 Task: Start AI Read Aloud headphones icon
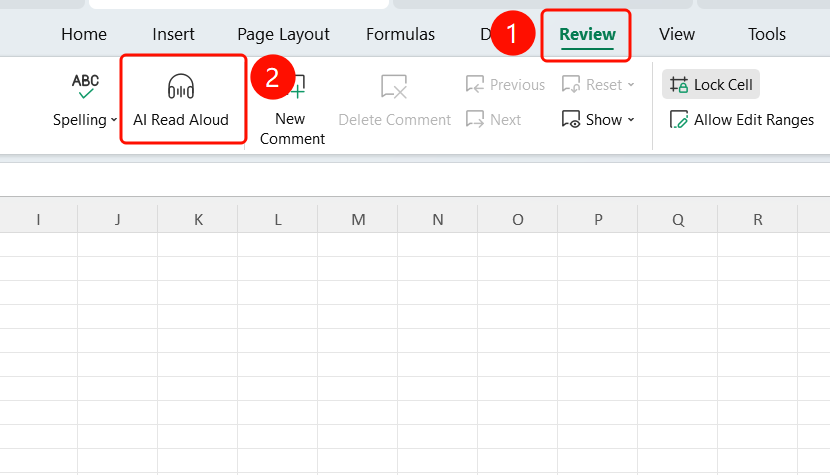tap(181, 87)
